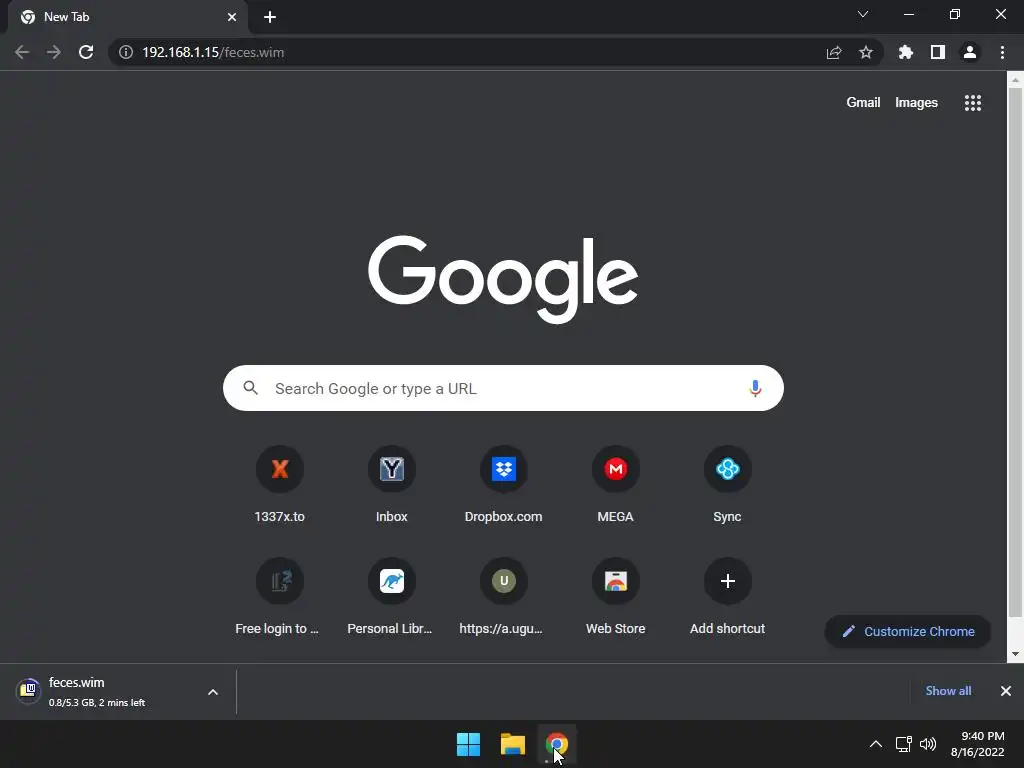Click the feces.wim download file name
Screen dimensions: 1024x768
[76, 682]
